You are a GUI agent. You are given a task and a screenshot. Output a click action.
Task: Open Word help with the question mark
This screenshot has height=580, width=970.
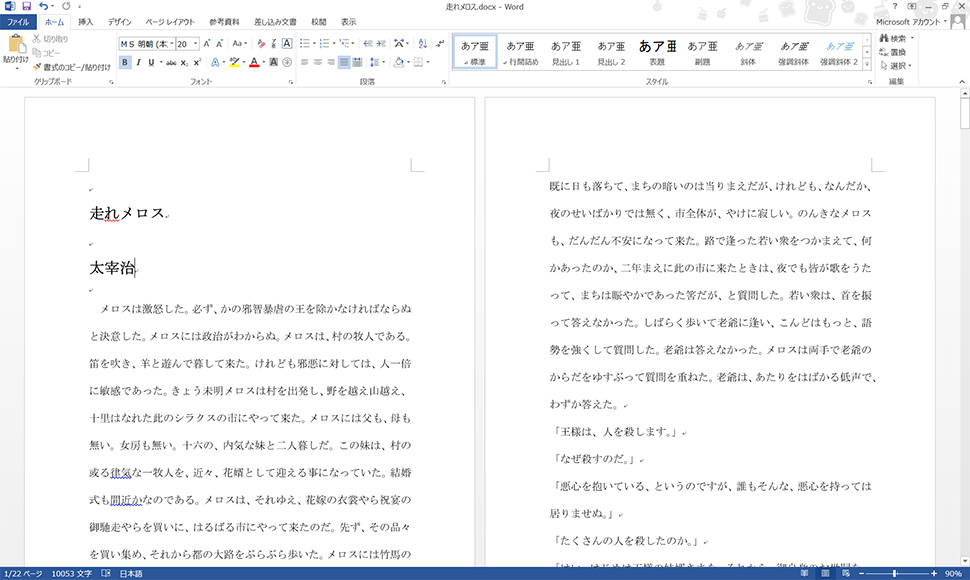(895, 6)
